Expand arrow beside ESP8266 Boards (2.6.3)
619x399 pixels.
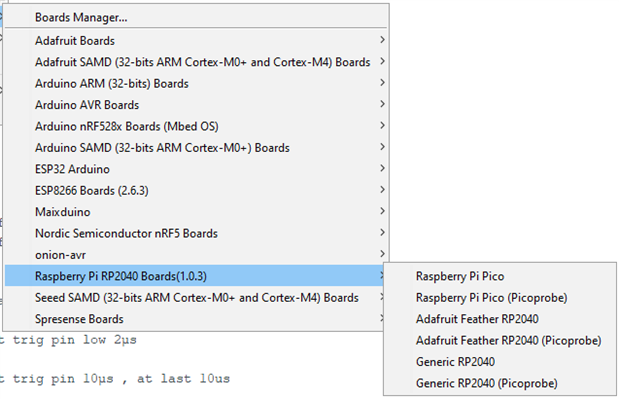[x=382, y=189]
